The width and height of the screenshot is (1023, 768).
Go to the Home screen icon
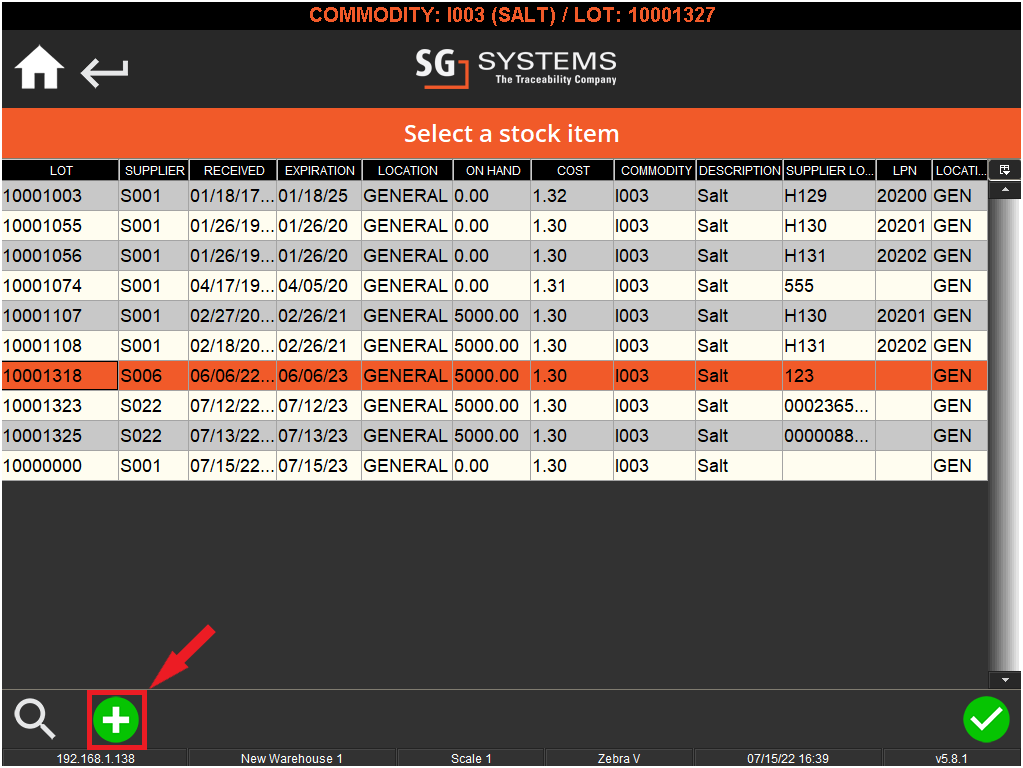click(39, 67)
